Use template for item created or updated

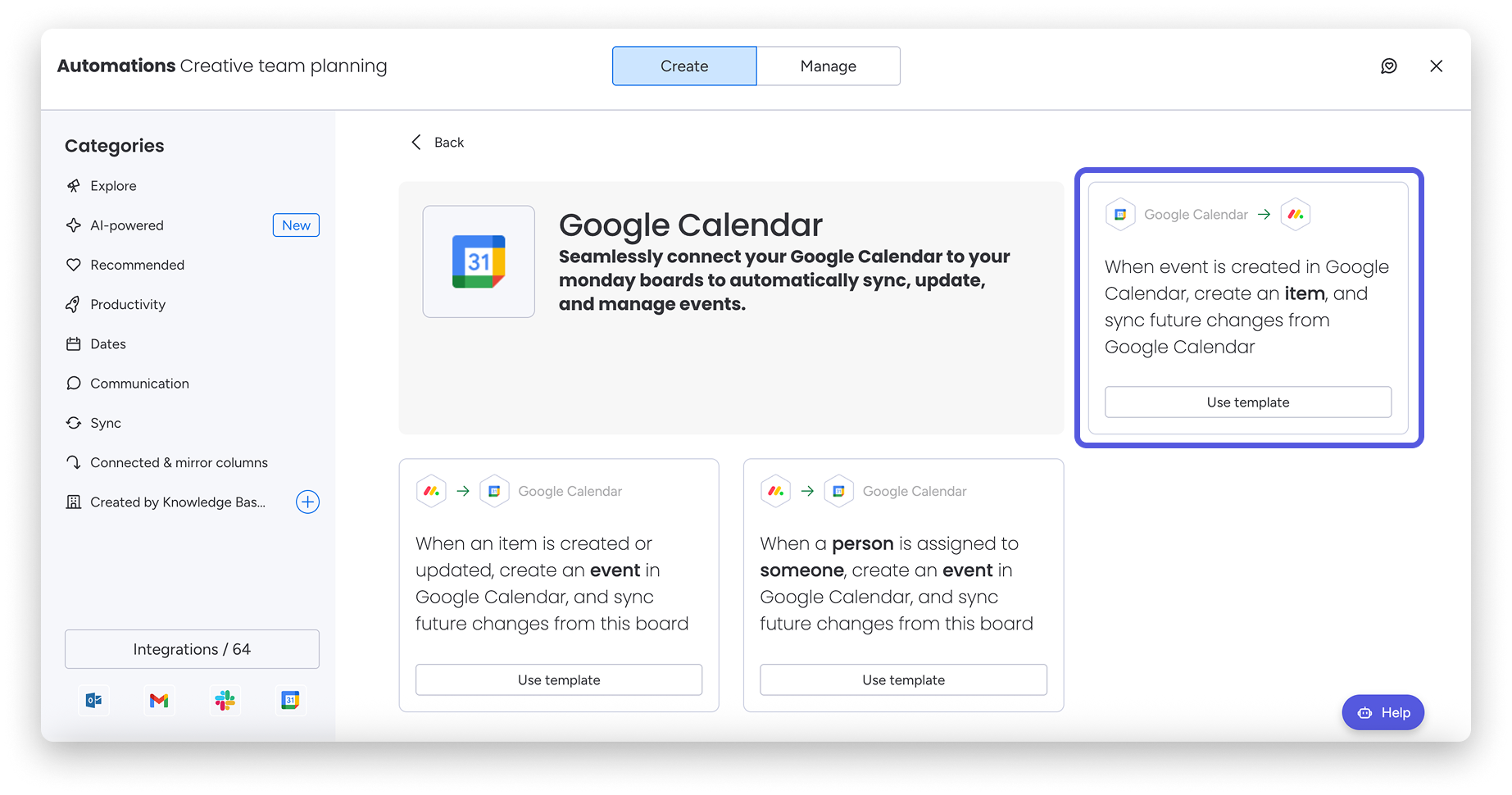coord(559,680)
